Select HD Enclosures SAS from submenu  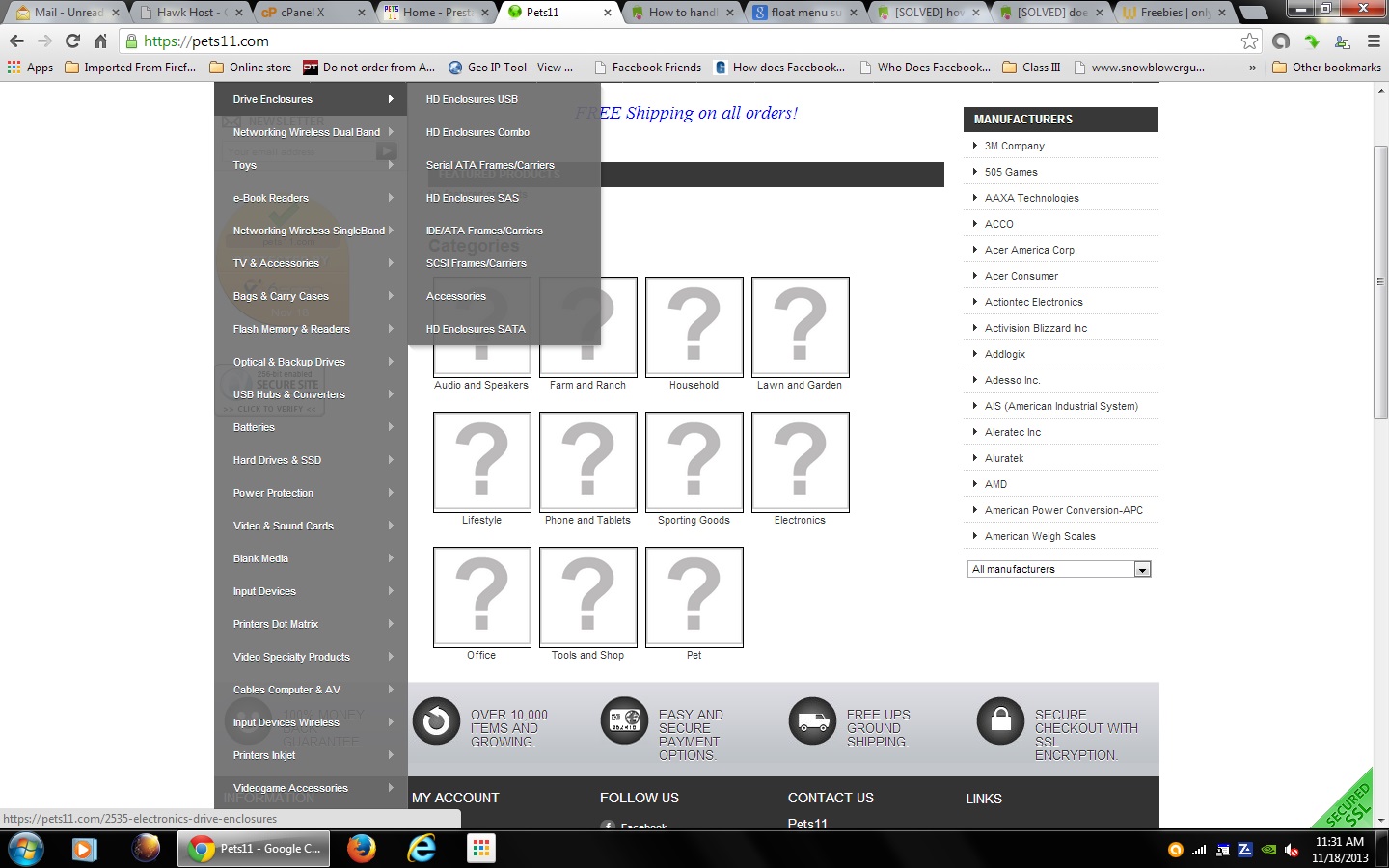473,198
